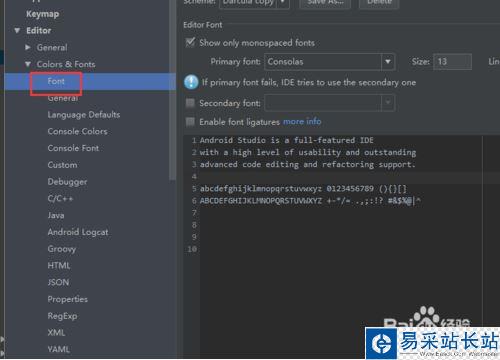
Task: Click the Save As button
Action: (325, 3)
